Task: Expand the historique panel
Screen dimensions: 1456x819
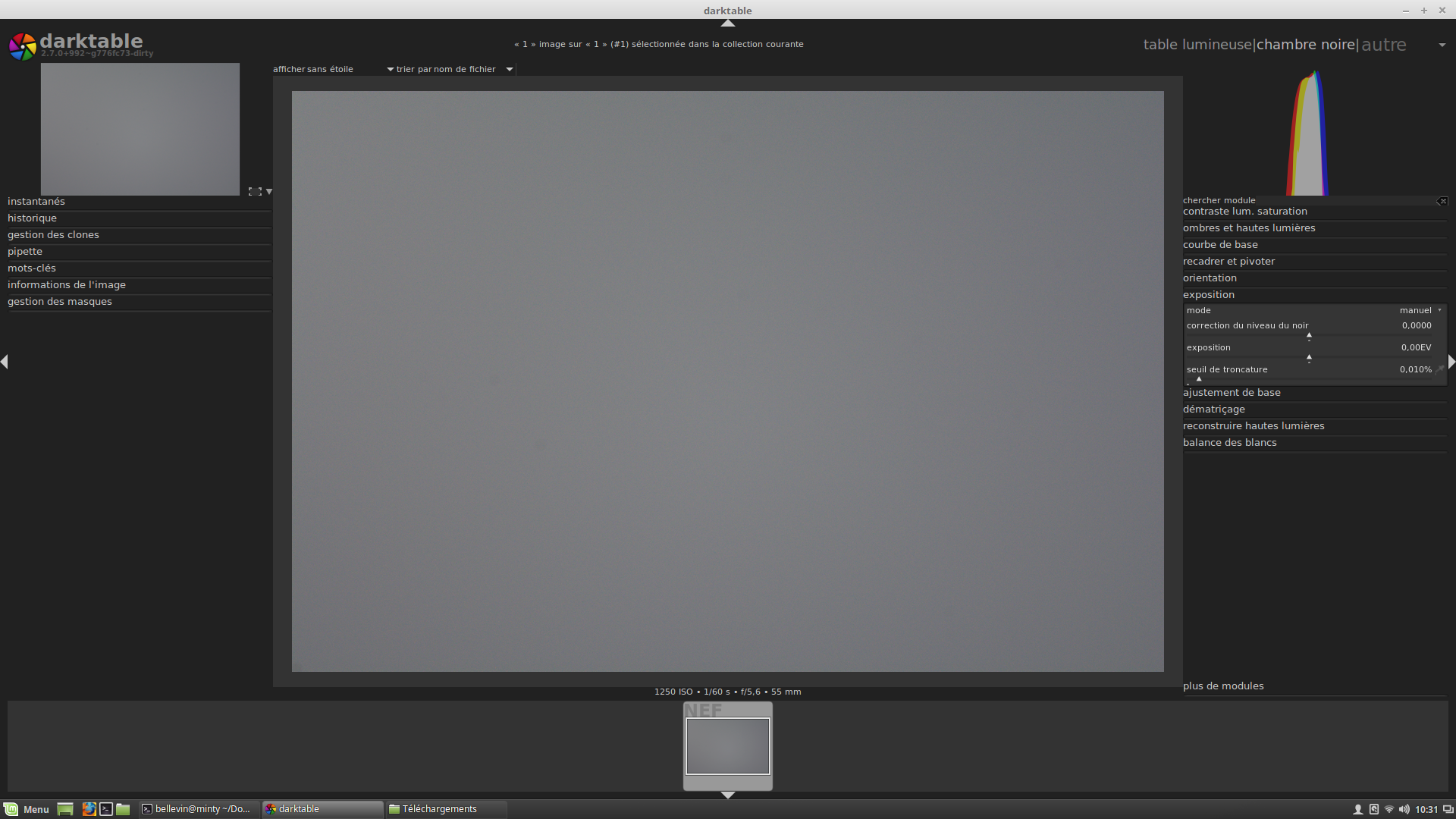Action: 139,218
